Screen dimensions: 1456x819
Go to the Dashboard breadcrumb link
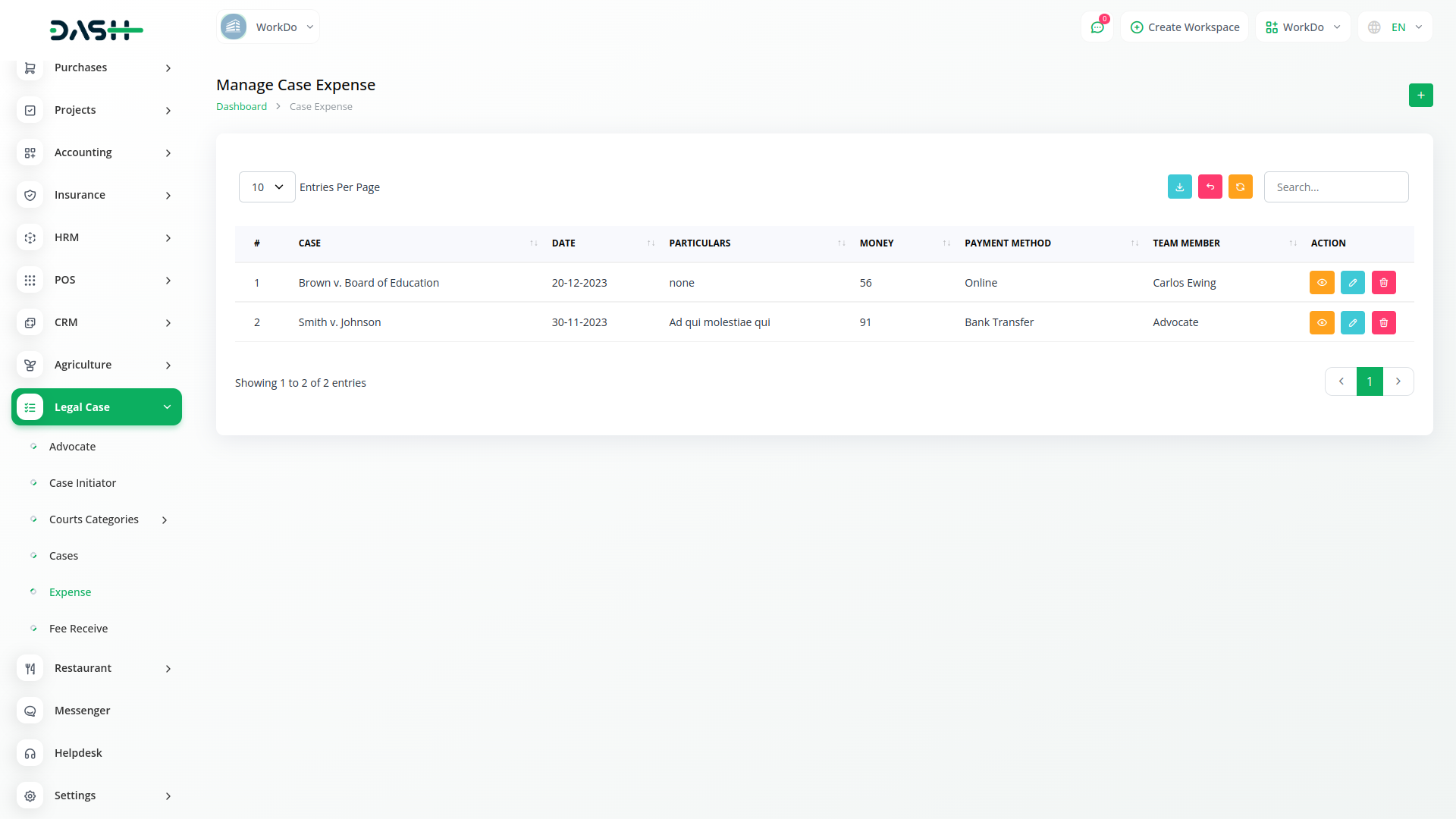tap(241, 107)
